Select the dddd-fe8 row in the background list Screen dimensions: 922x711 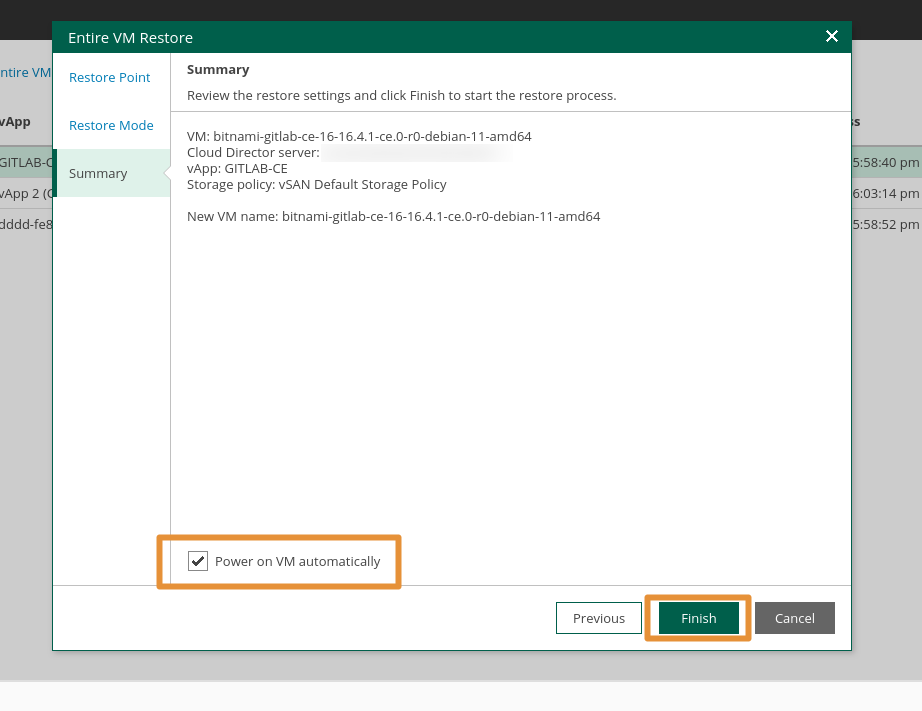(25, 224)
